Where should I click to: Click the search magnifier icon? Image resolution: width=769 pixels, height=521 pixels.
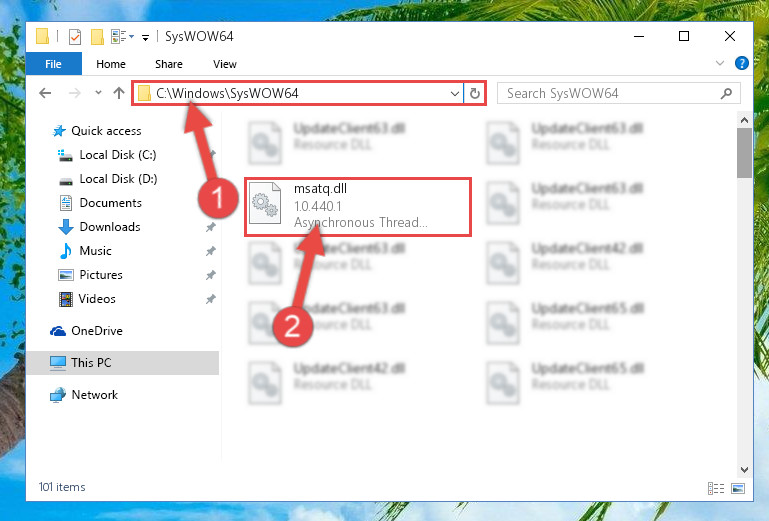tap(726, 93)
